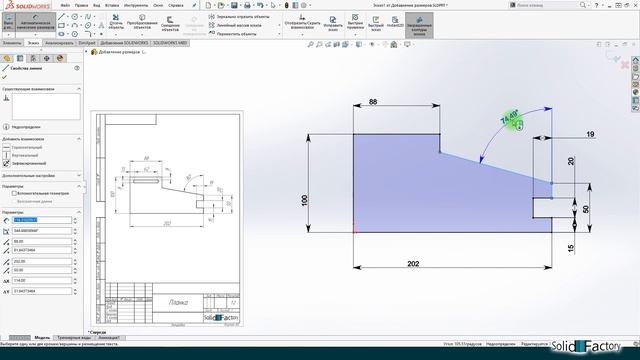Open the DisplayManager tab icon
This screenshot has width=640, height=360.
tap(60, 58)
